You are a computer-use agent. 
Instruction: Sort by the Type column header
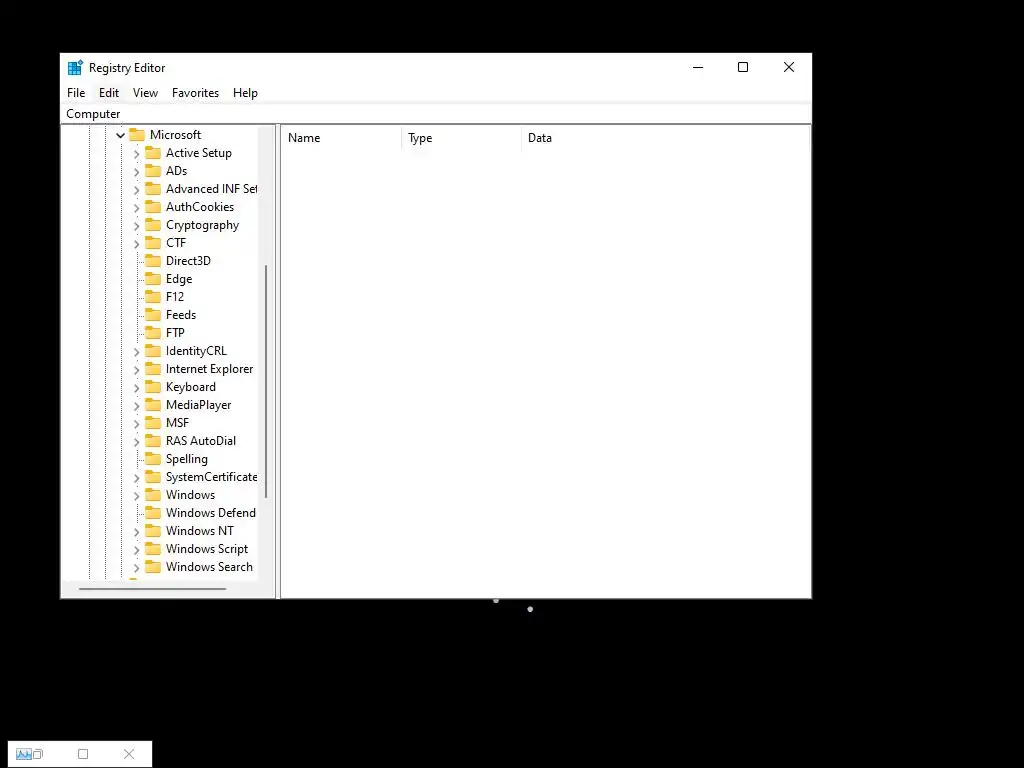[x=461, y=138]
